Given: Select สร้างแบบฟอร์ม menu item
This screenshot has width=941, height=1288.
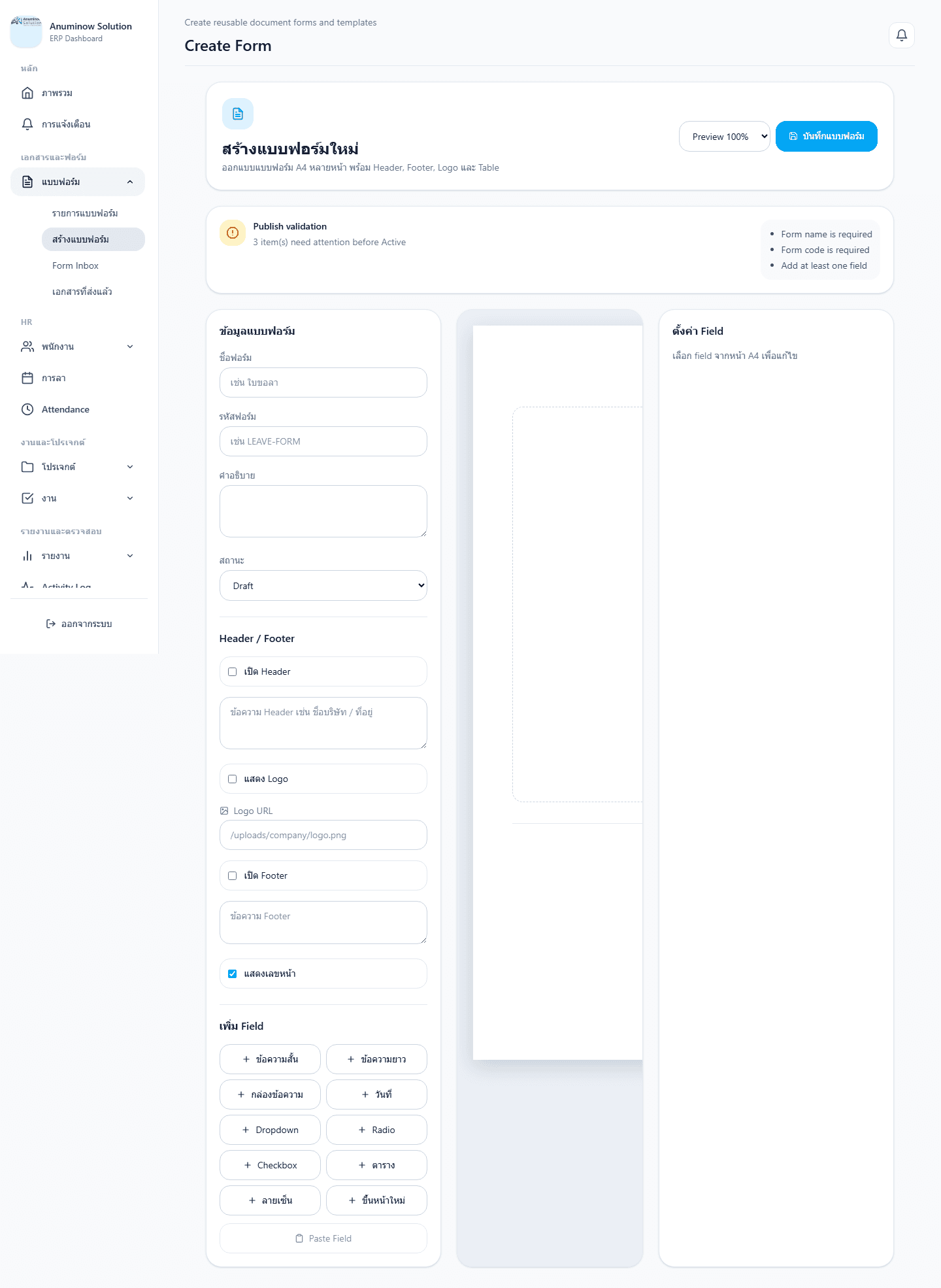Looking at the screenshot, I should [x=93, y=239].
